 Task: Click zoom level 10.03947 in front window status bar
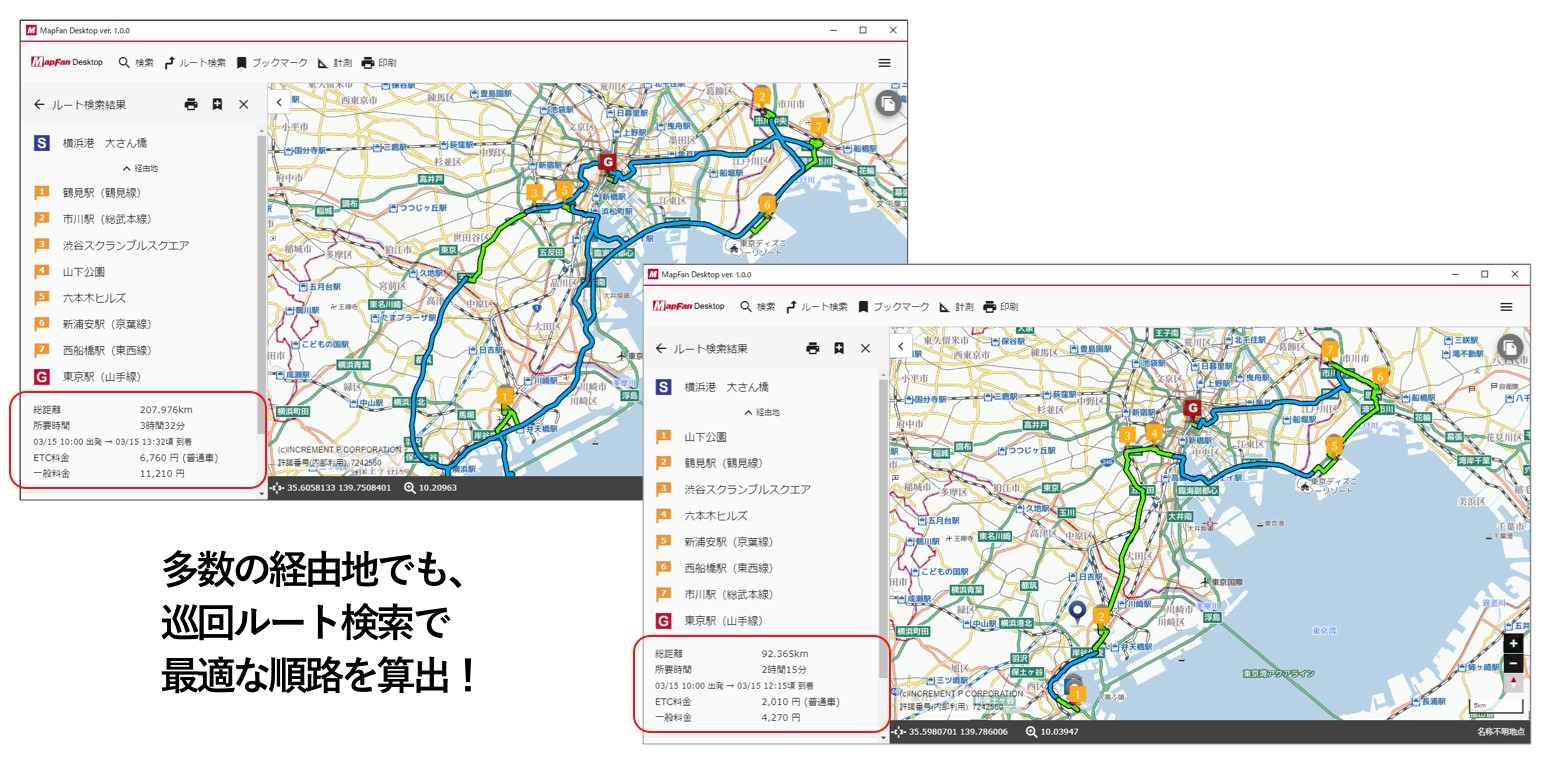point(1051,732)
